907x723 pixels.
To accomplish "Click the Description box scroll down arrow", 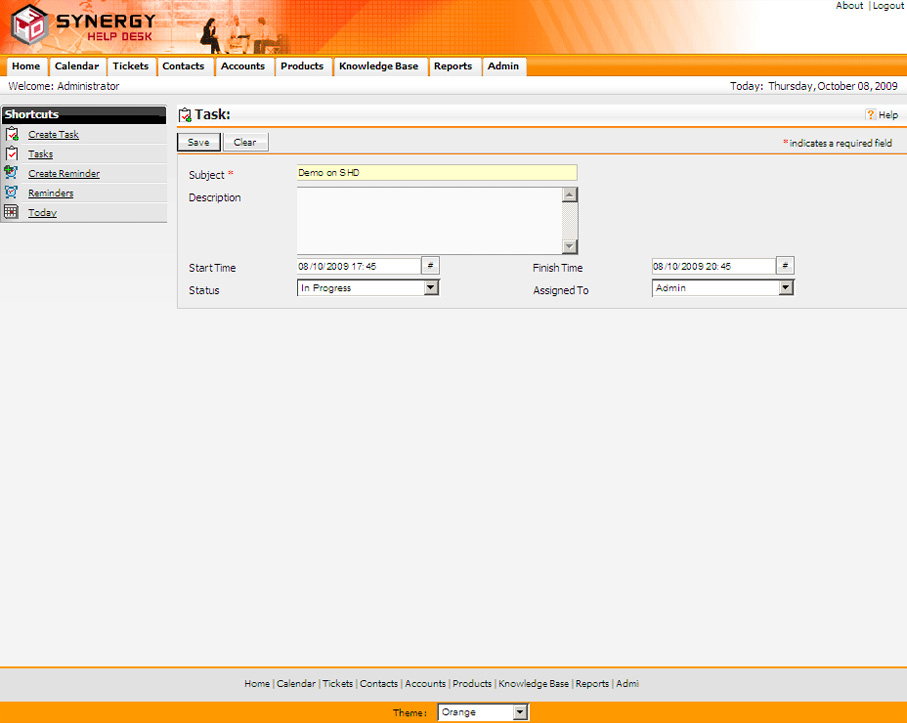I will 569,247.
